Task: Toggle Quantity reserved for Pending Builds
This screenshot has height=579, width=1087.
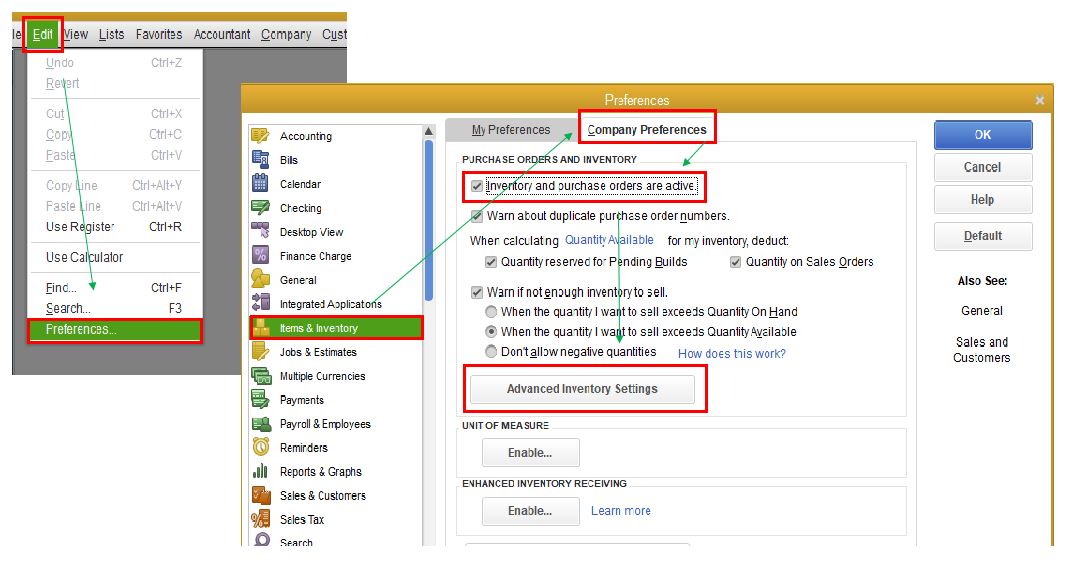Action: 491,262
